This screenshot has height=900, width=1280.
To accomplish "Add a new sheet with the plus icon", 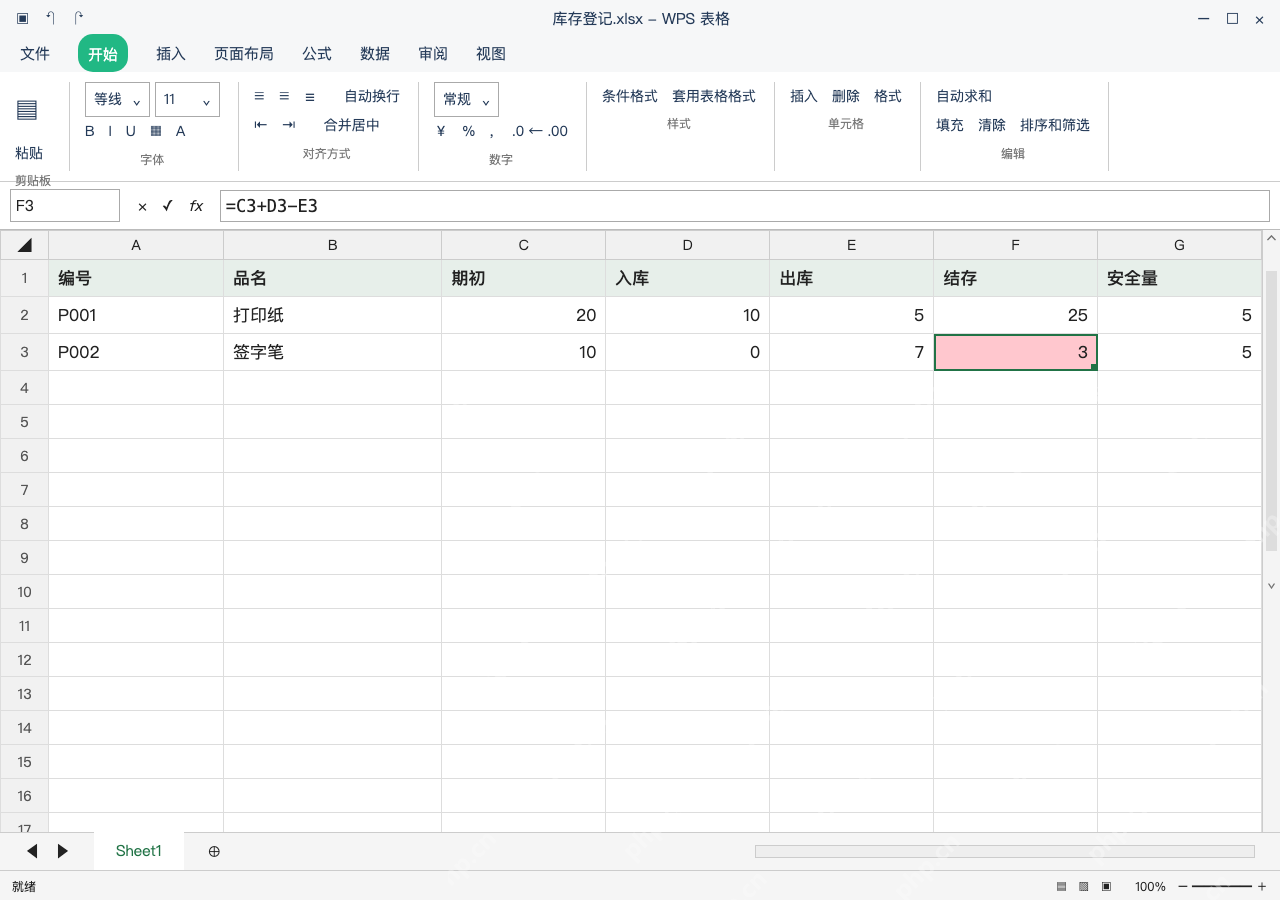I will pyautogui.click(x=214, y=851).
